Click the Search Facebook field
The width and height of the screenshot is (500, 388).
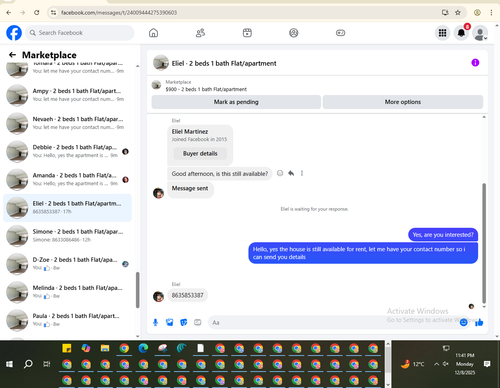(80, 33)
